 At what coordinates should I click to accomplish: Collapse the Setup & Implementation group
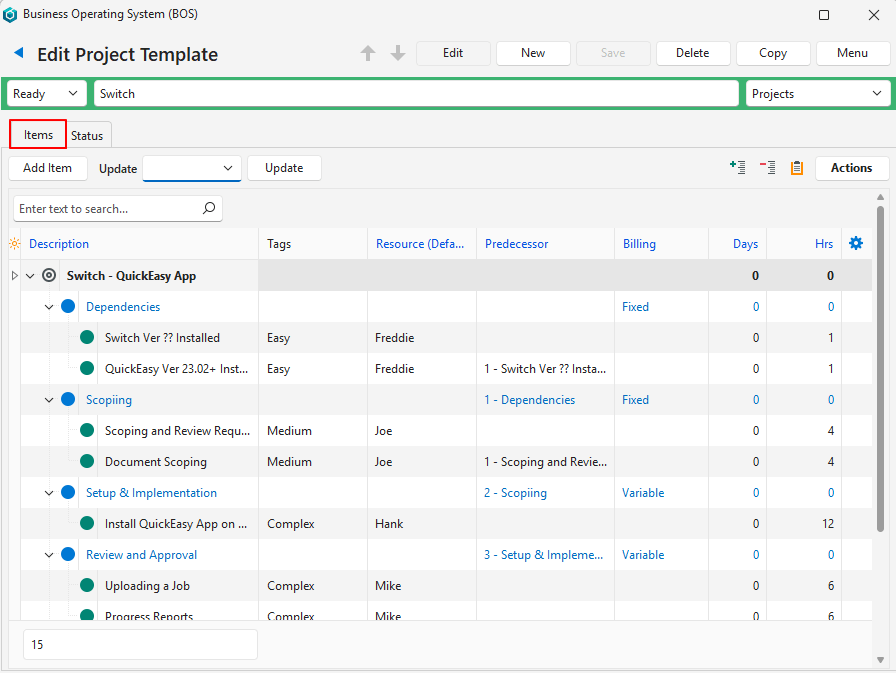tap(49, 493)
